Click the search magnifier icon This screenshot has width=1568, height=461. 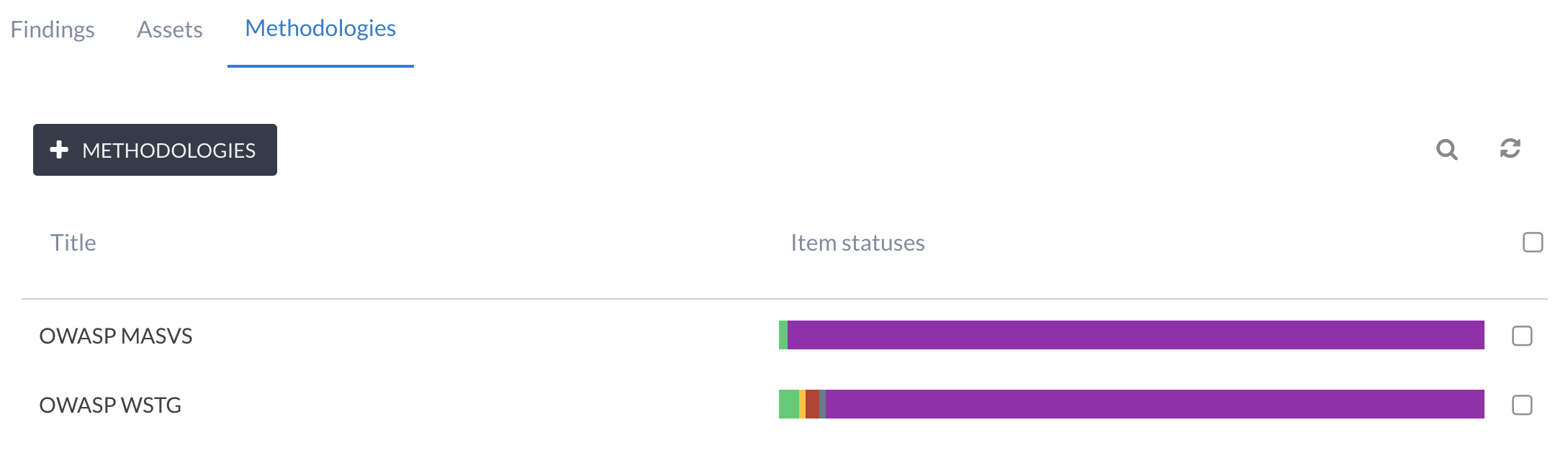pyautogui.click(x=1446, y=149)
